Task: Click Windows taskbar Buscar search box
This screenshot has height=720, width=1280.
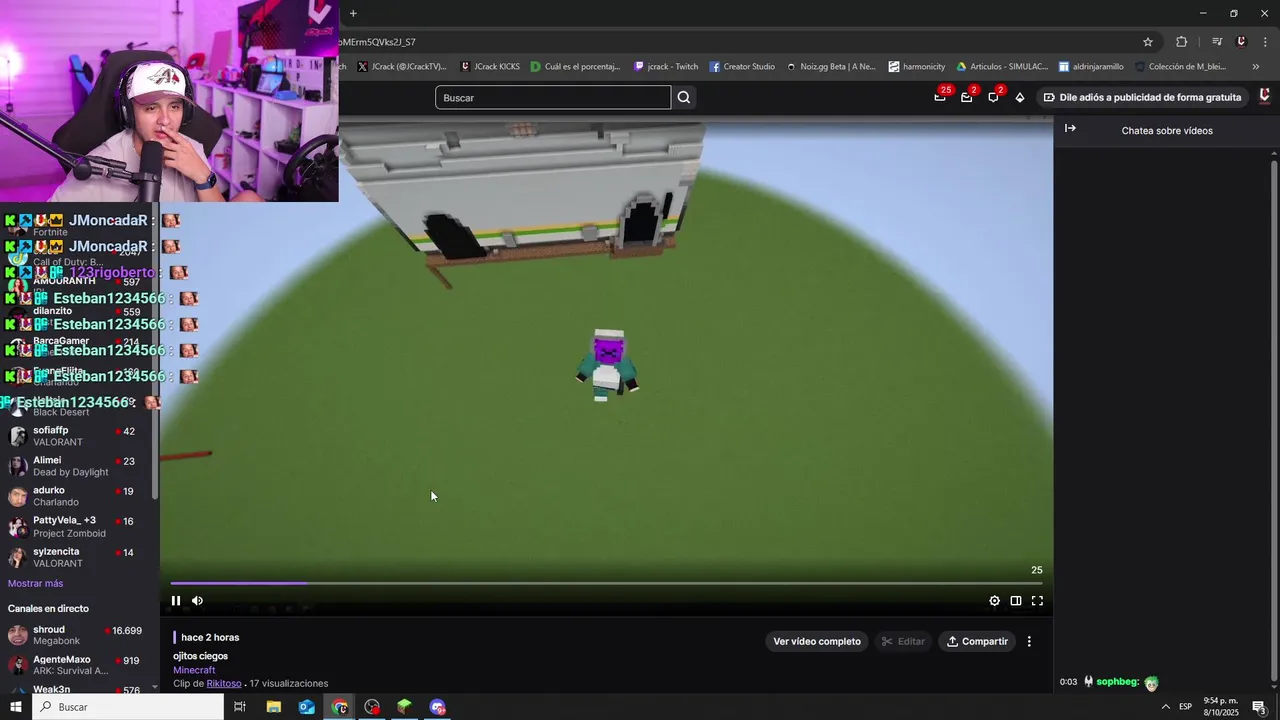Action: [x=128, y=707]
